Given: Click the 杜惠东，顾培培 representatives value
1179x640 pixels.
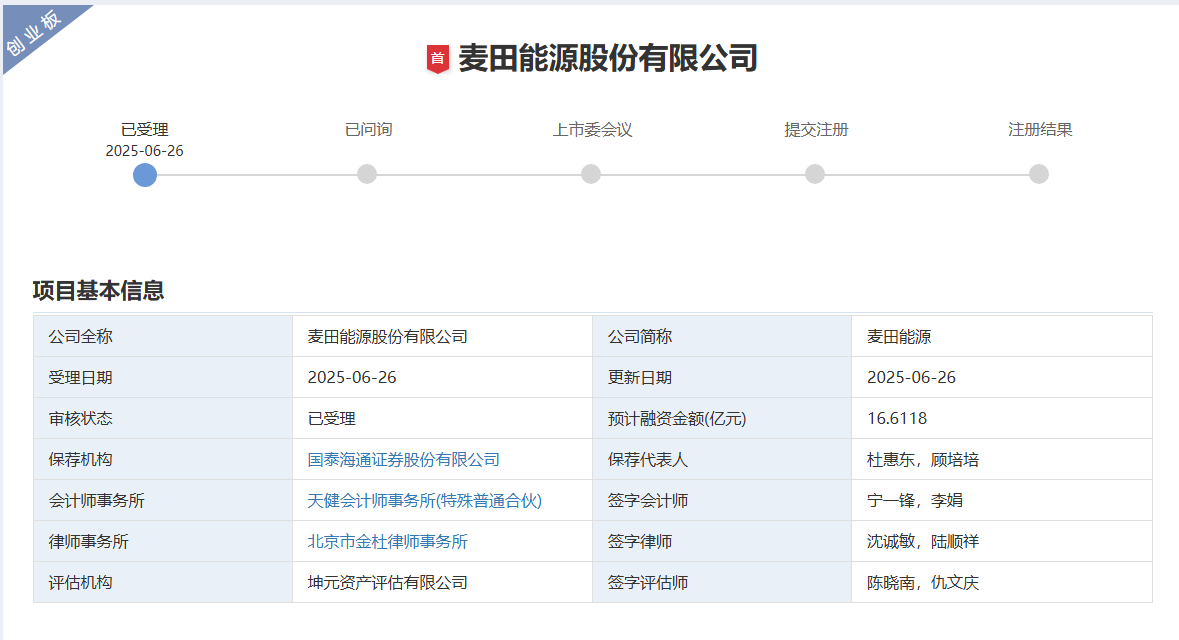Looking at the screenshot, I should [x=923, y=460].
